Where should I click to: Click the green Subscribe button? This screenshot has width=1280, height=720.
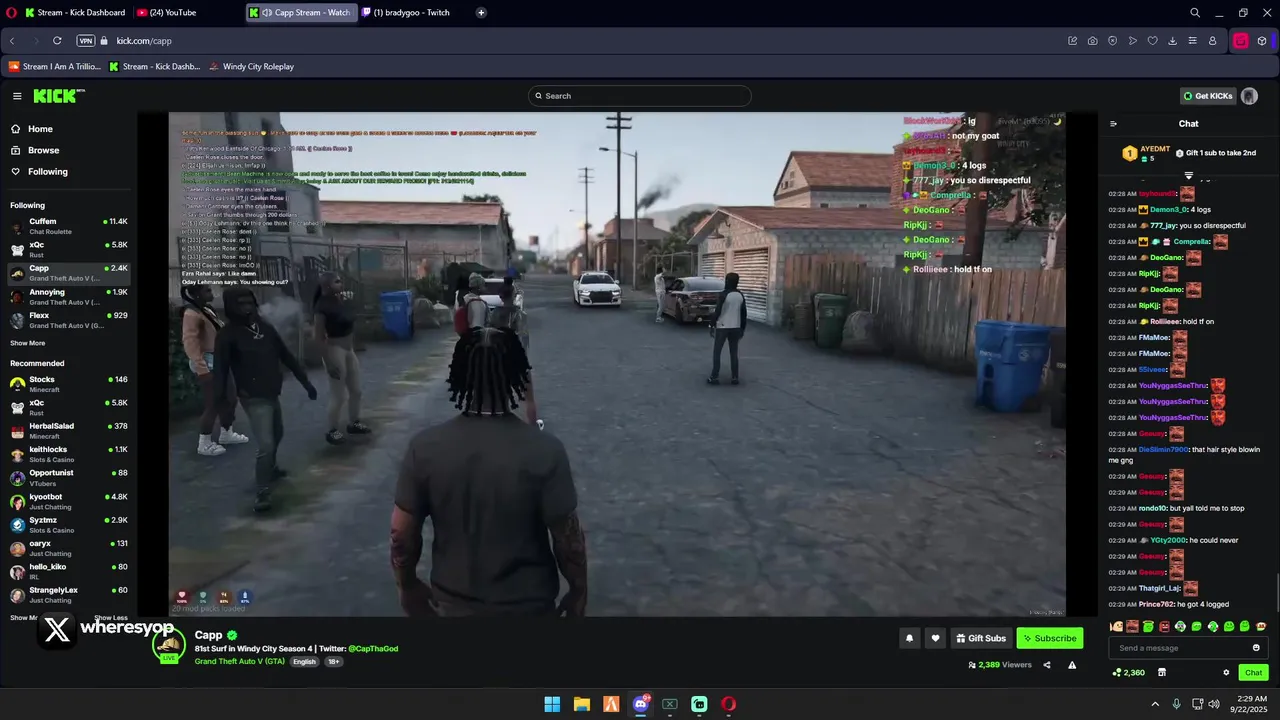pyautogui.click(x=1049, y=638)
